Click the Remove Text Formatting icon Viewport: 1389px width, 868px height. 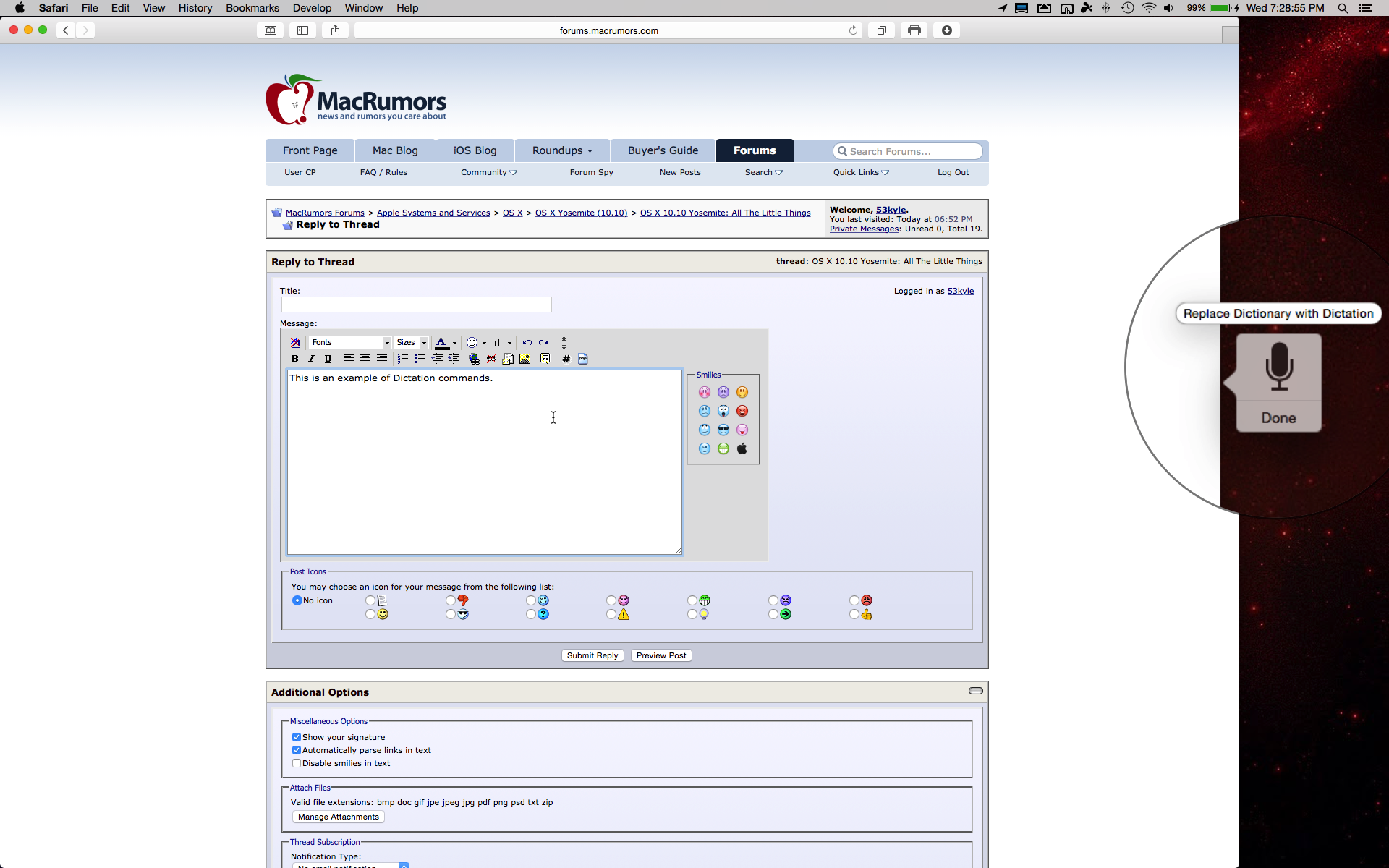[x=295, y=343]
